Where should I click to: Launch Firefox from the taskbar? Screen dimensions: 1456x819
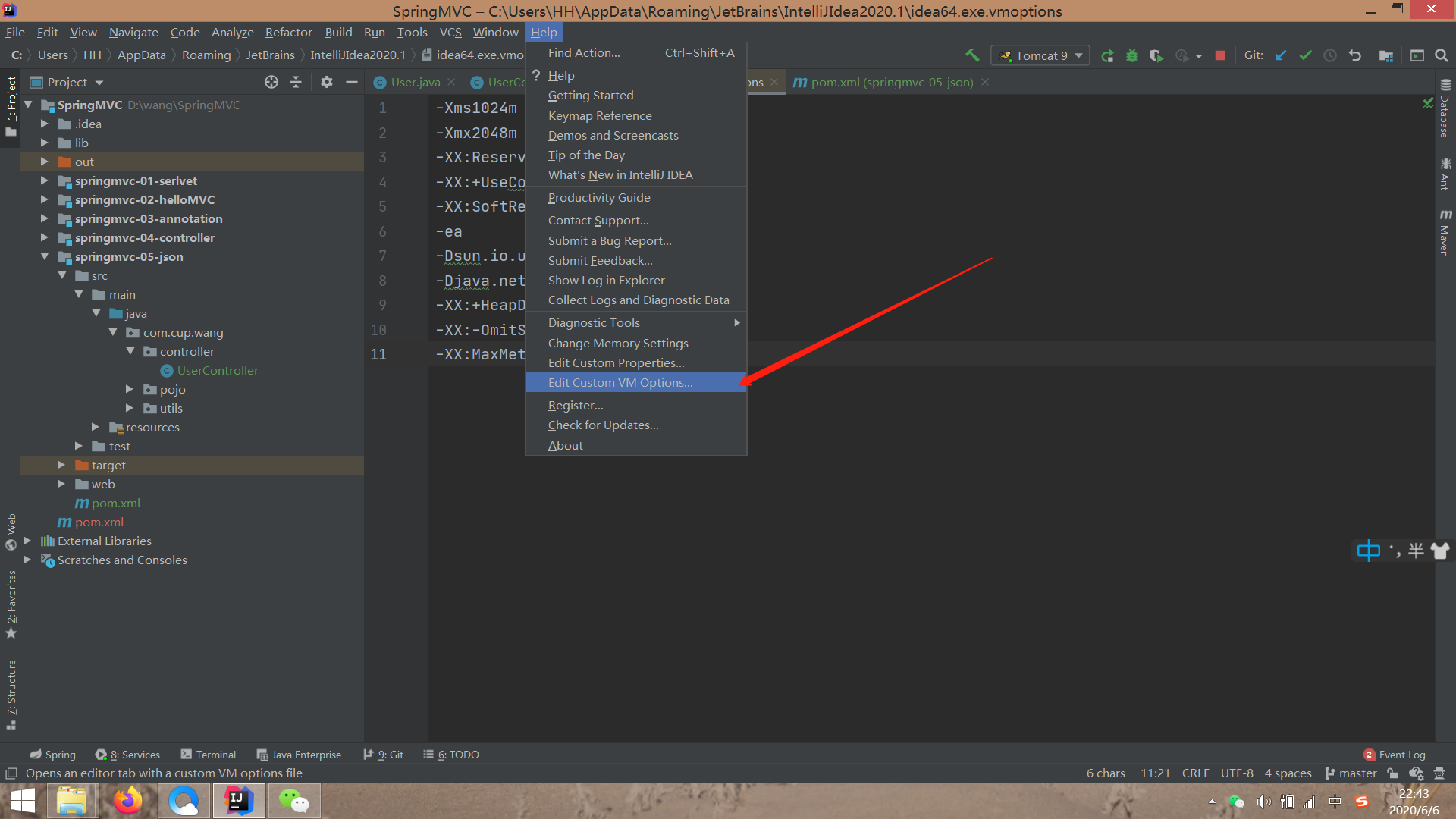click(127, 800)
